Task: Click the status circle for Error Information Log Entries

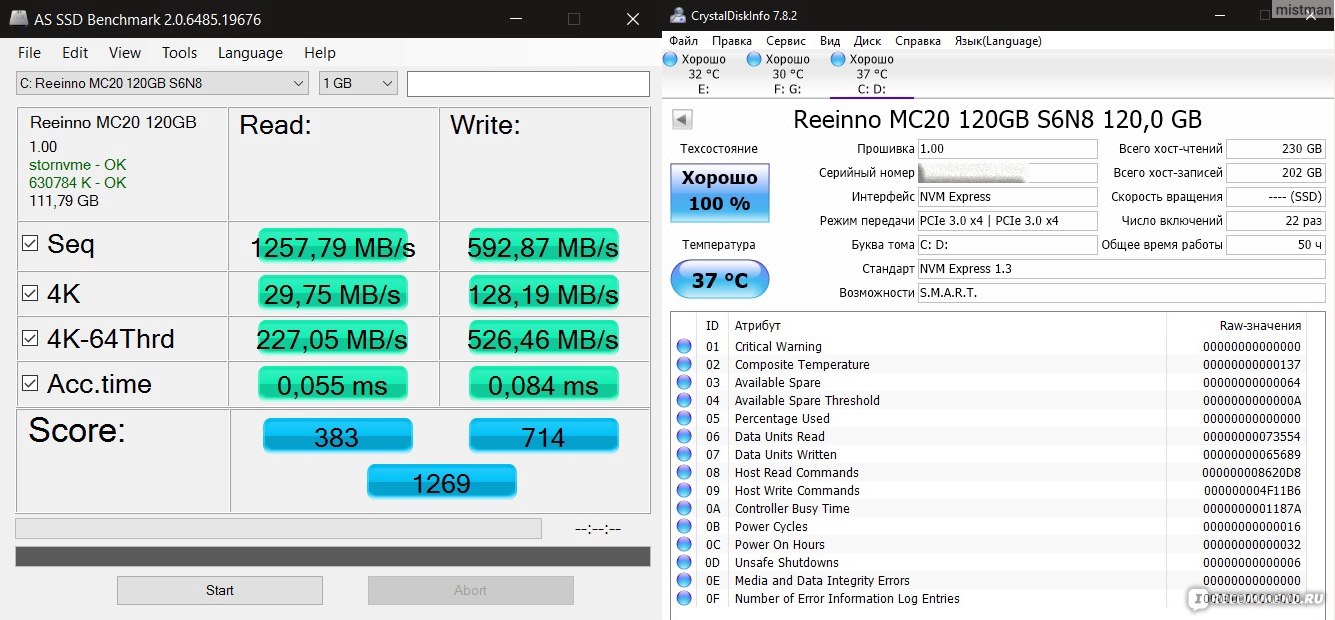Action: (x=684, y=598)
